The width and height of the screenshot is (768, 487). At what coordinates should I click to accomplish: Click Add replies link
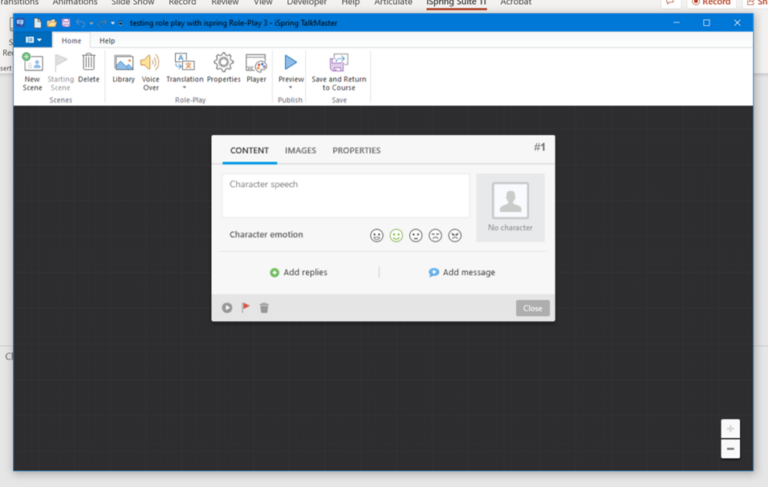click(x=299, y=272)
